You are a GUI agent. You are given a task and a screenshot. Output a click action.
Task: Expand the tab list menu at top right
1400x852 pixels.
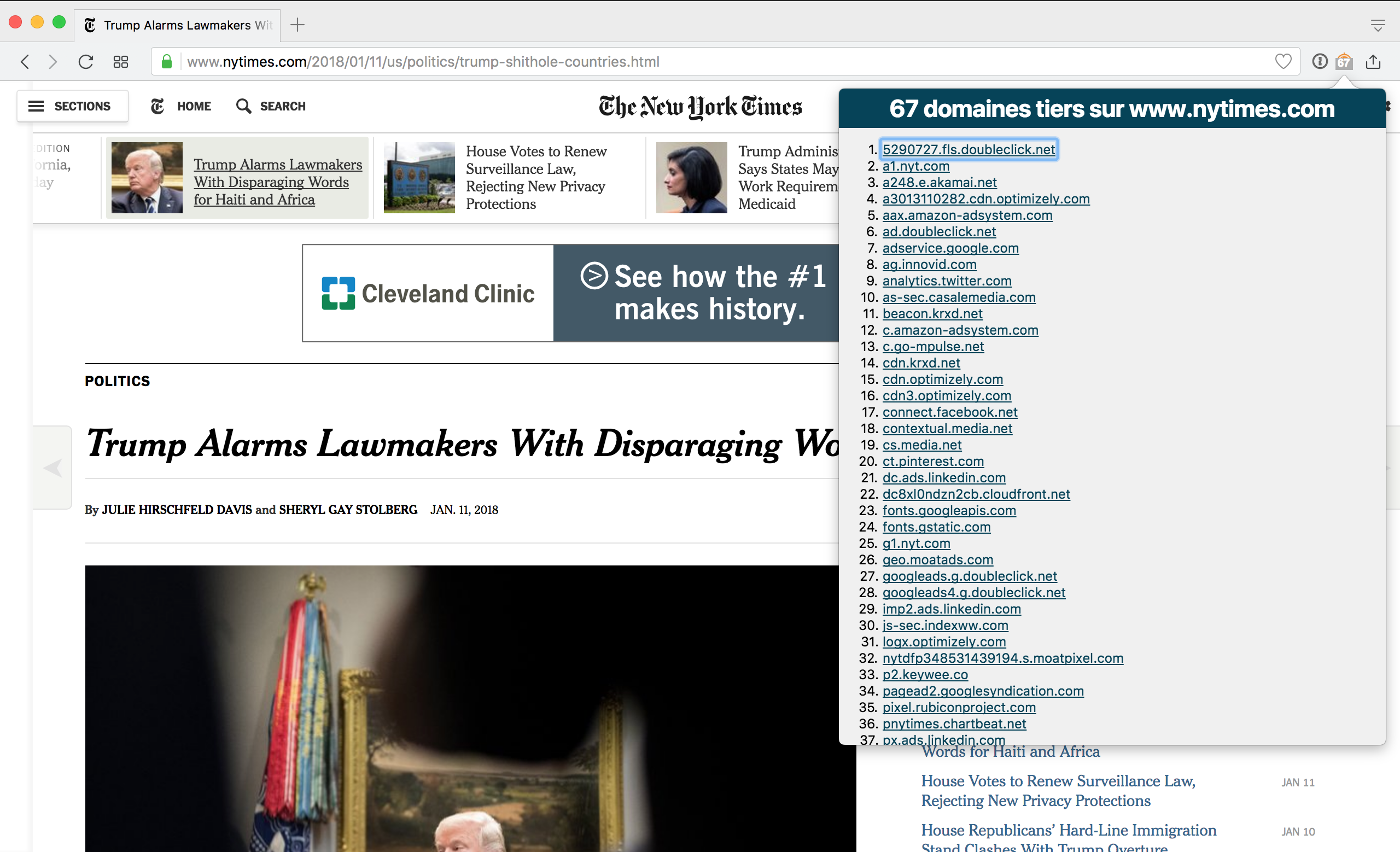coord(1378,25)
